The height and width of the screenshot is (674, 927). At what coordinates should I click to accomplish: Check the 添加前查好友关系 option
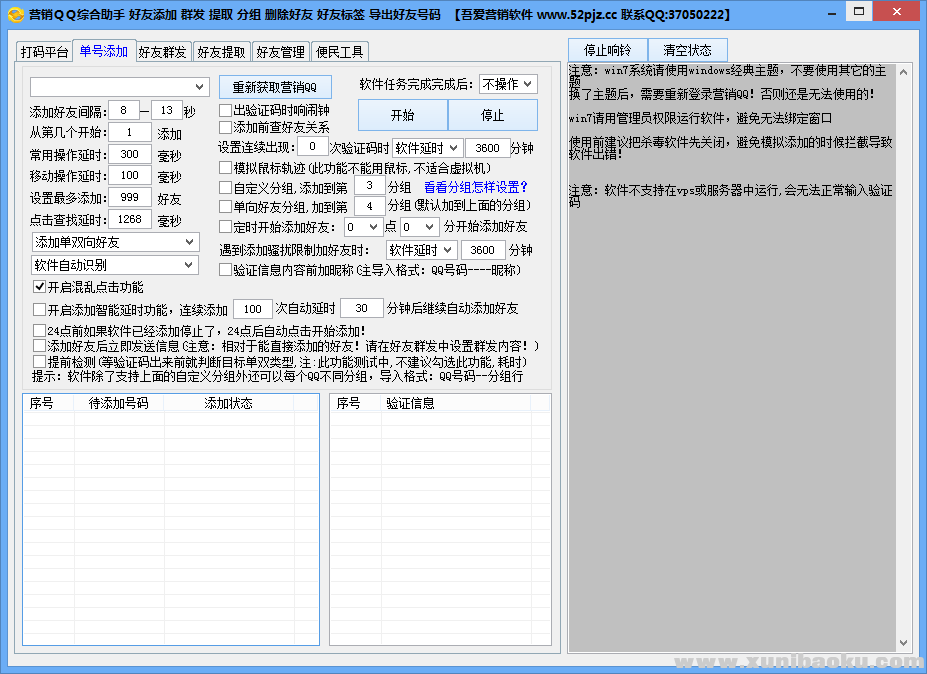click(226, 127)
